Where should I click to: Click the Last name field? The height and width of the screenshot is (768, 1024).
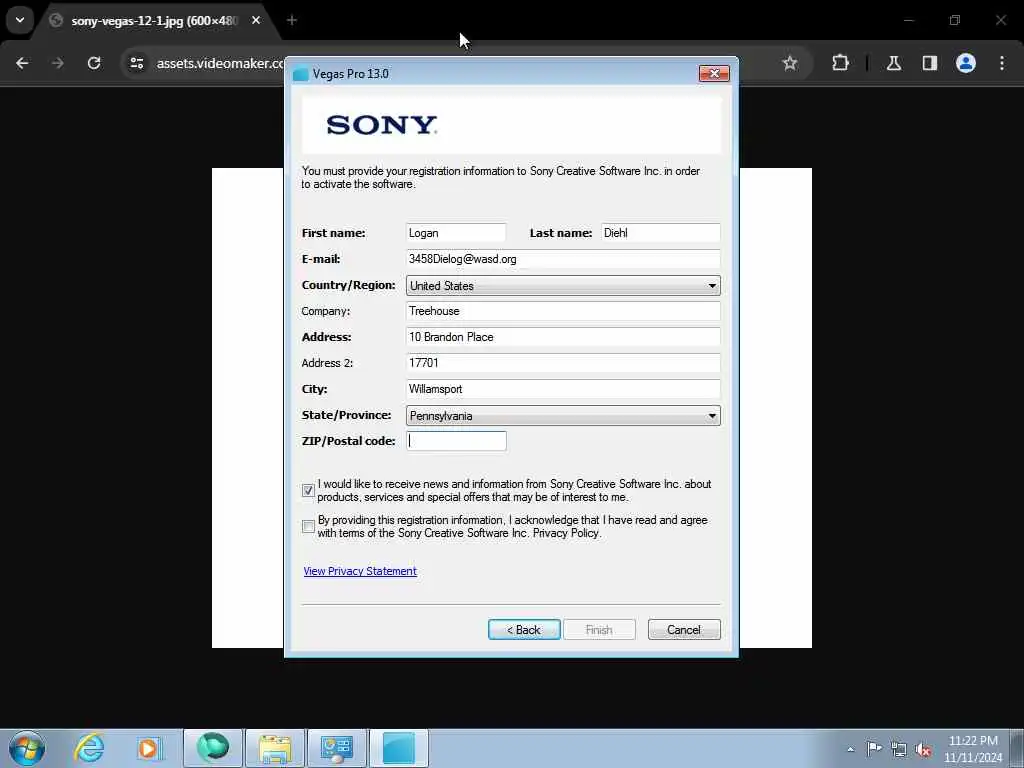coord(660,233)
